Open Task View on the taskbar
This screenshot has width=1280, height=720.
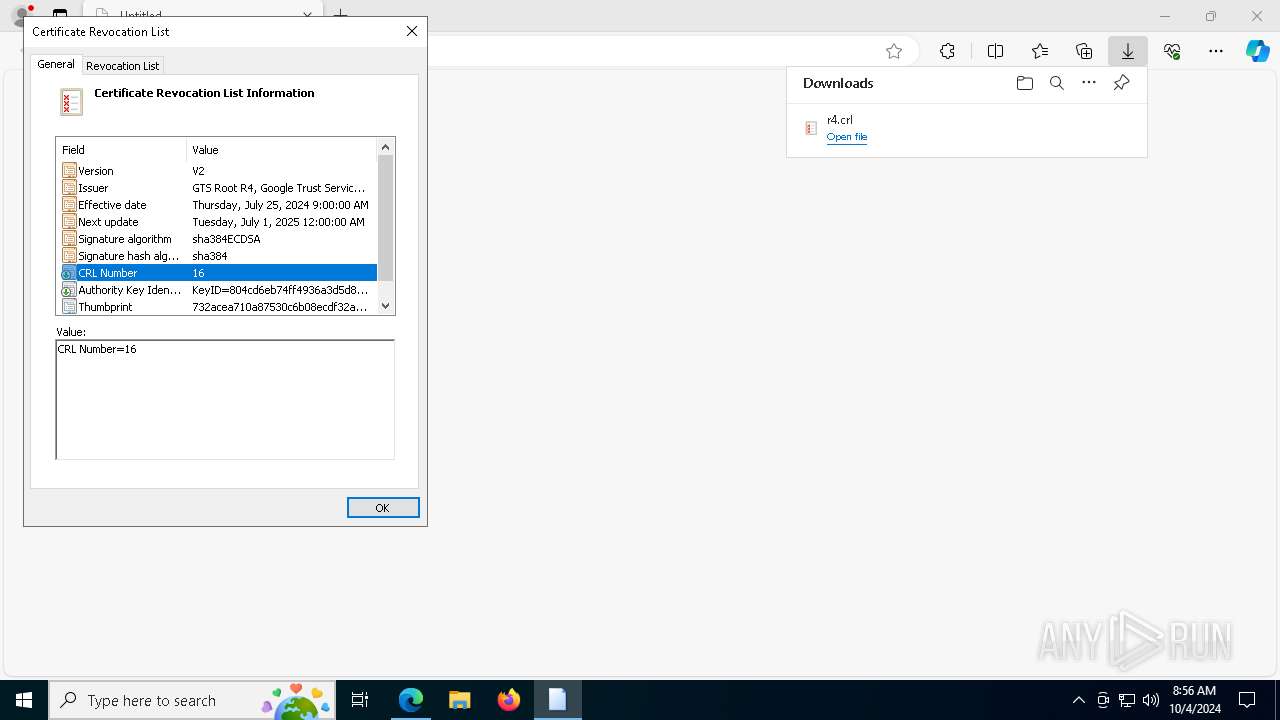point(360,700)
